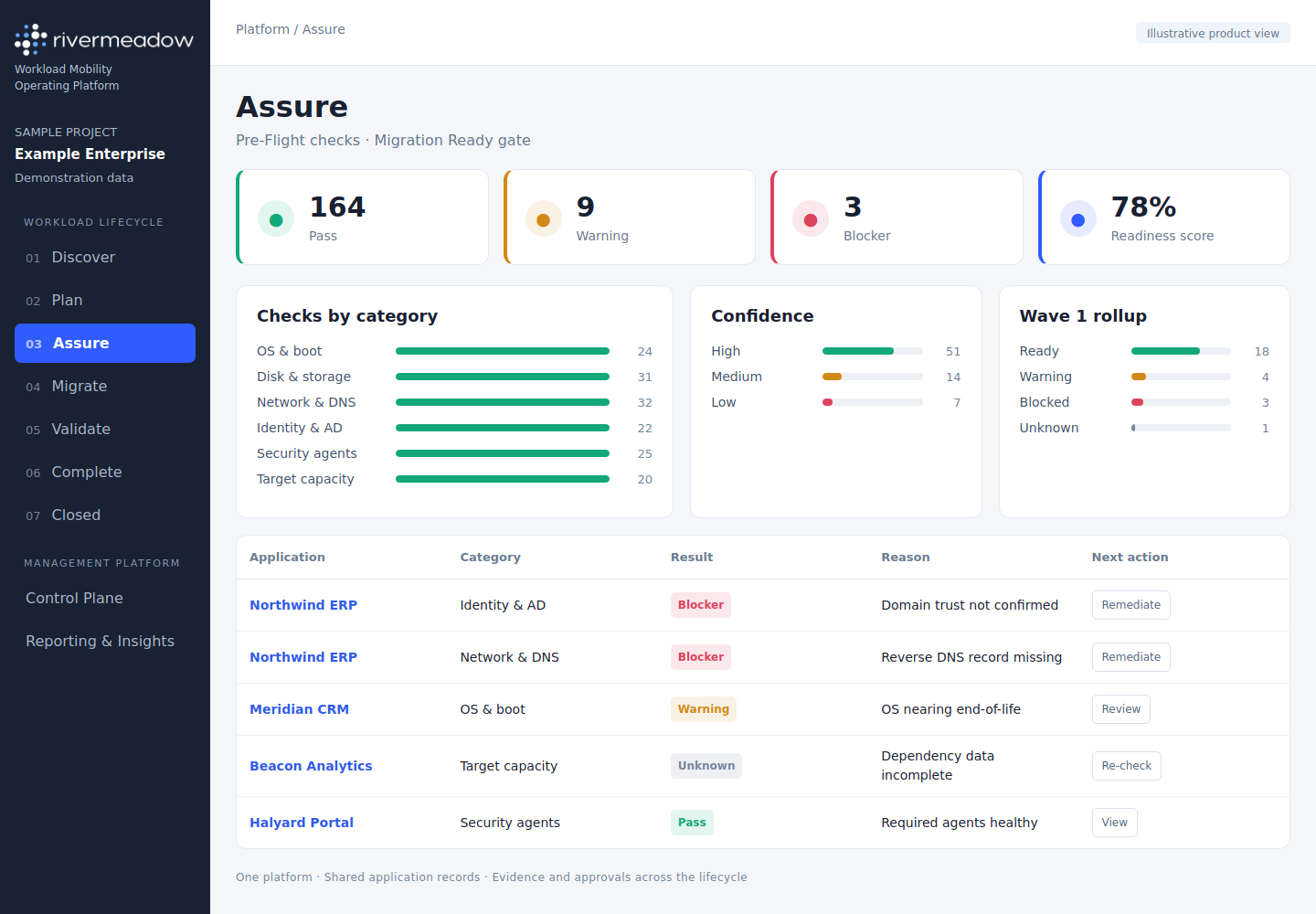Click the Next action column header
1316x914 pixels.
tap(1130, 558)
